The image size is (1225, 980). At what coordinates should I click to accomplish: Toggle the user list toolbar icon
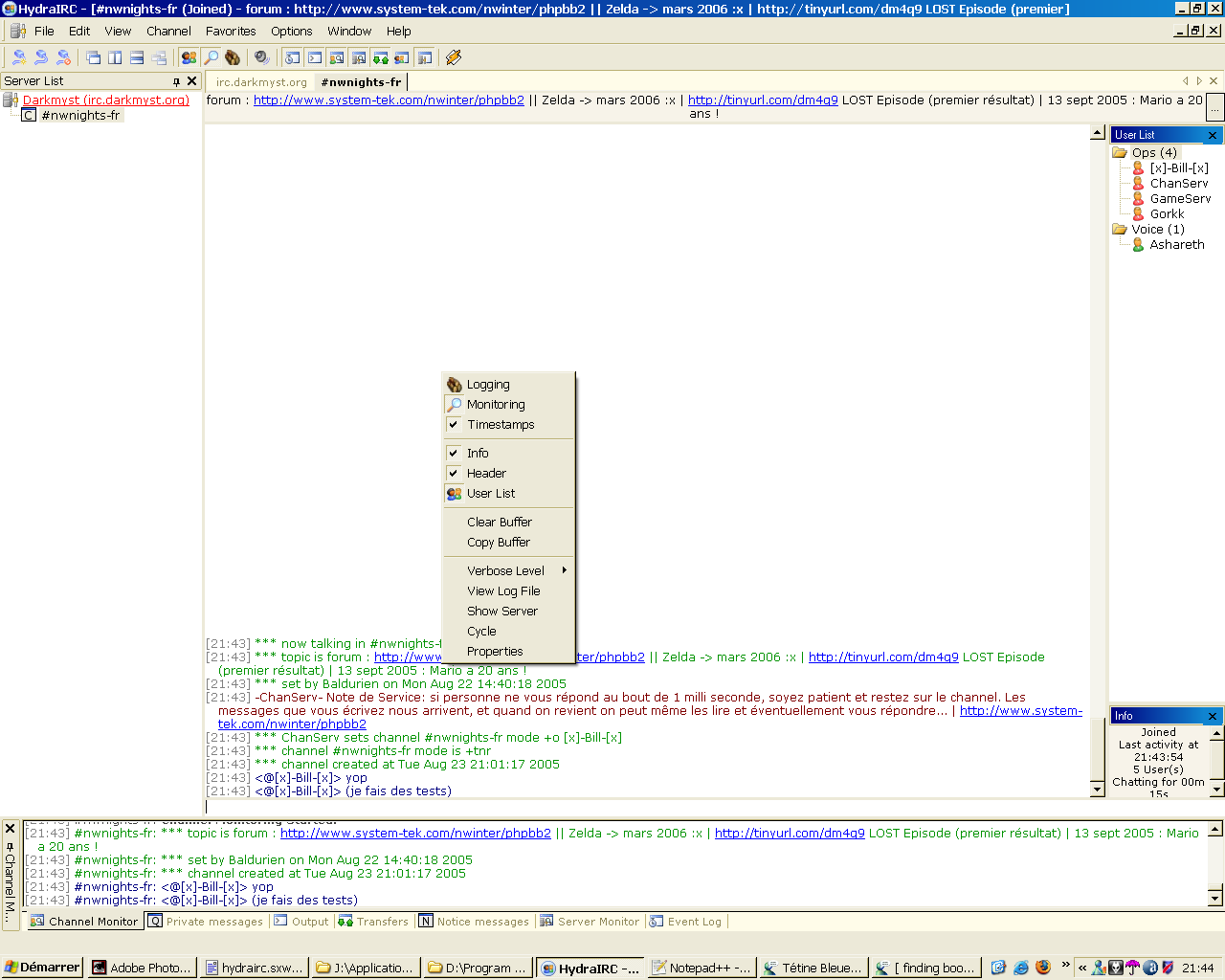pyautogui.click(x=189, y=57)
